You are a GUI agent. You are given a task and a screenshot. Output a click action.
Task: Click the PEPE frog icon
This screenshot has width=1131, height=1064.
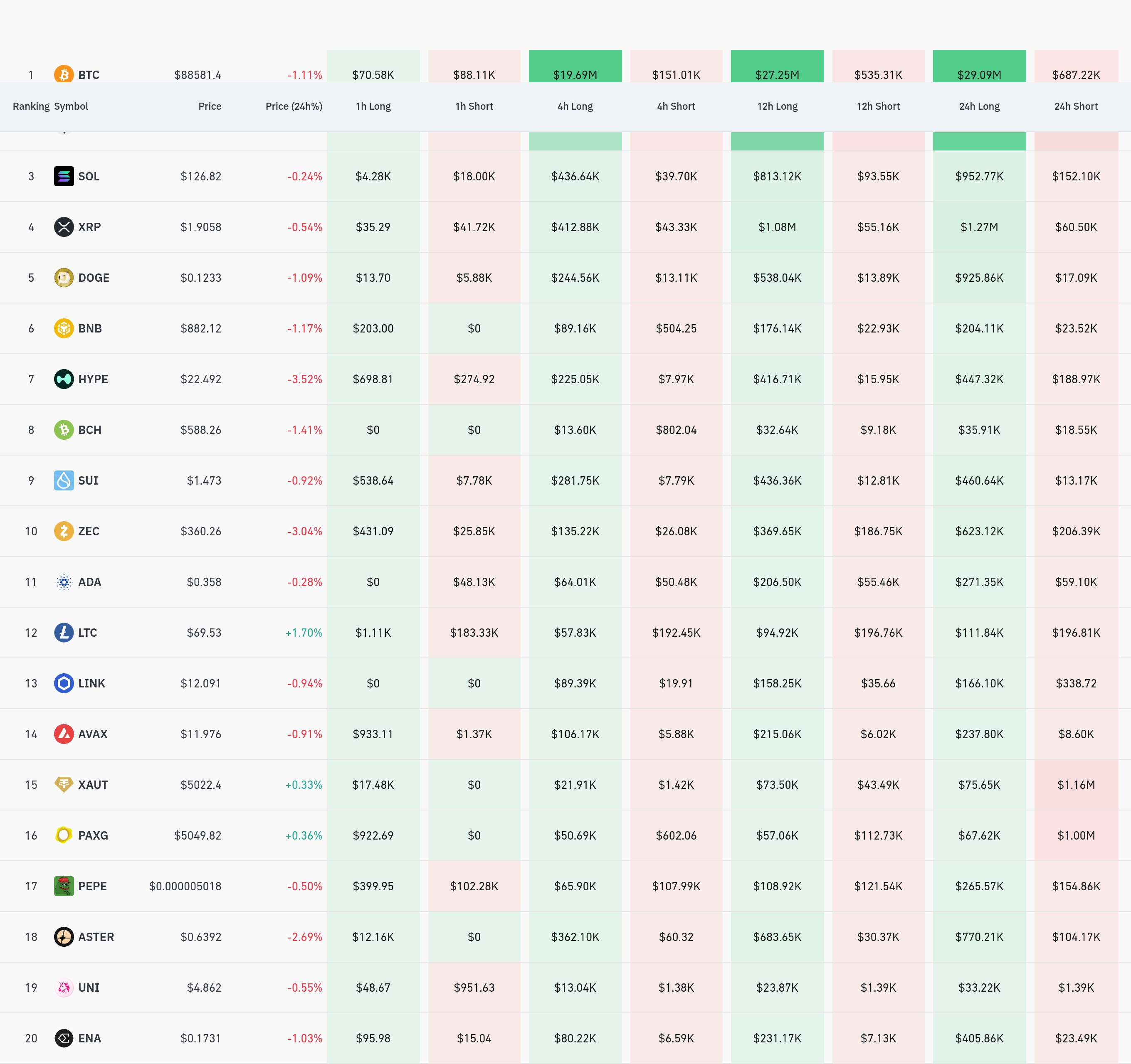click(64, 886)
